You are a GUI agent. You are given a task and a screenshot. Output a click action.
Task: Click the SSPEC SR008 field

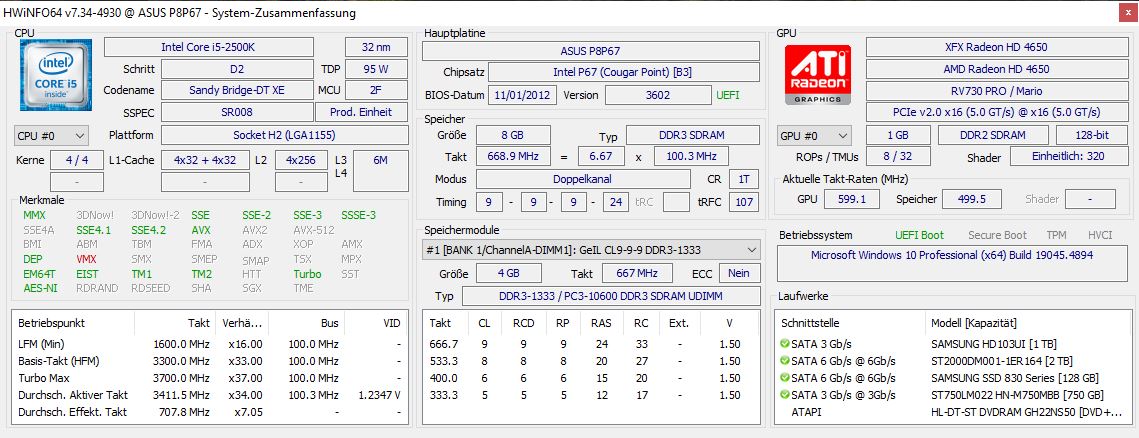coord(237,113)
